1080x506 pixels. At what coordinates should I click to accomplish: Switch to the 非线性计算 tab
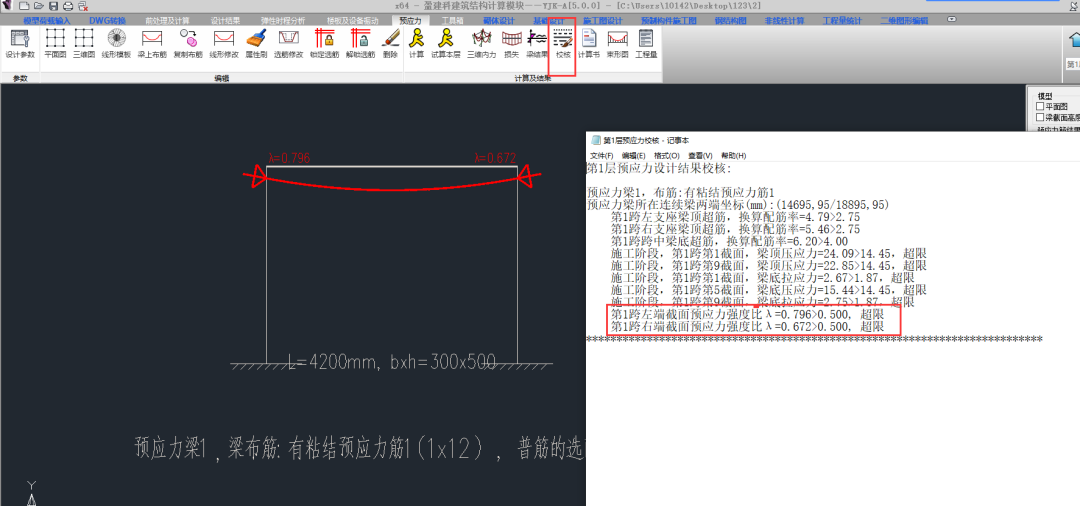785,21
